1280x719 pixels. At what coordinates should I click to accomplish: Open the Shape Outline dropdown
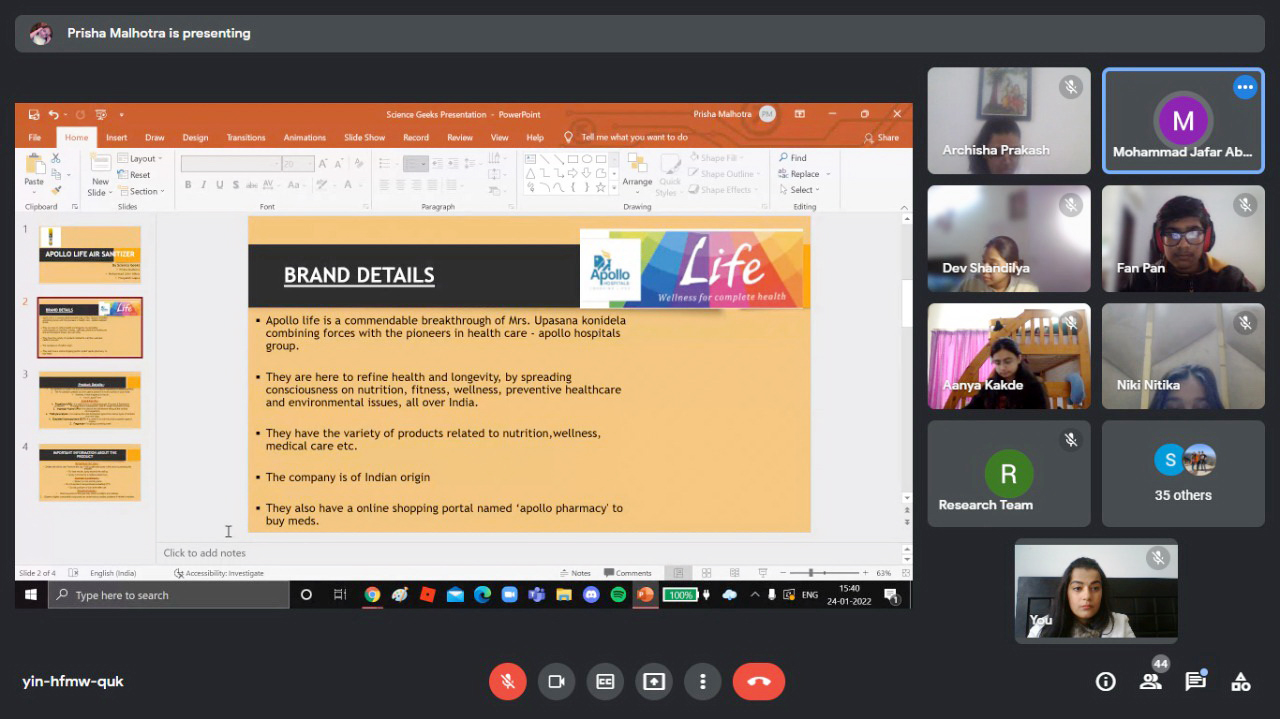click(x=723, y=174)
